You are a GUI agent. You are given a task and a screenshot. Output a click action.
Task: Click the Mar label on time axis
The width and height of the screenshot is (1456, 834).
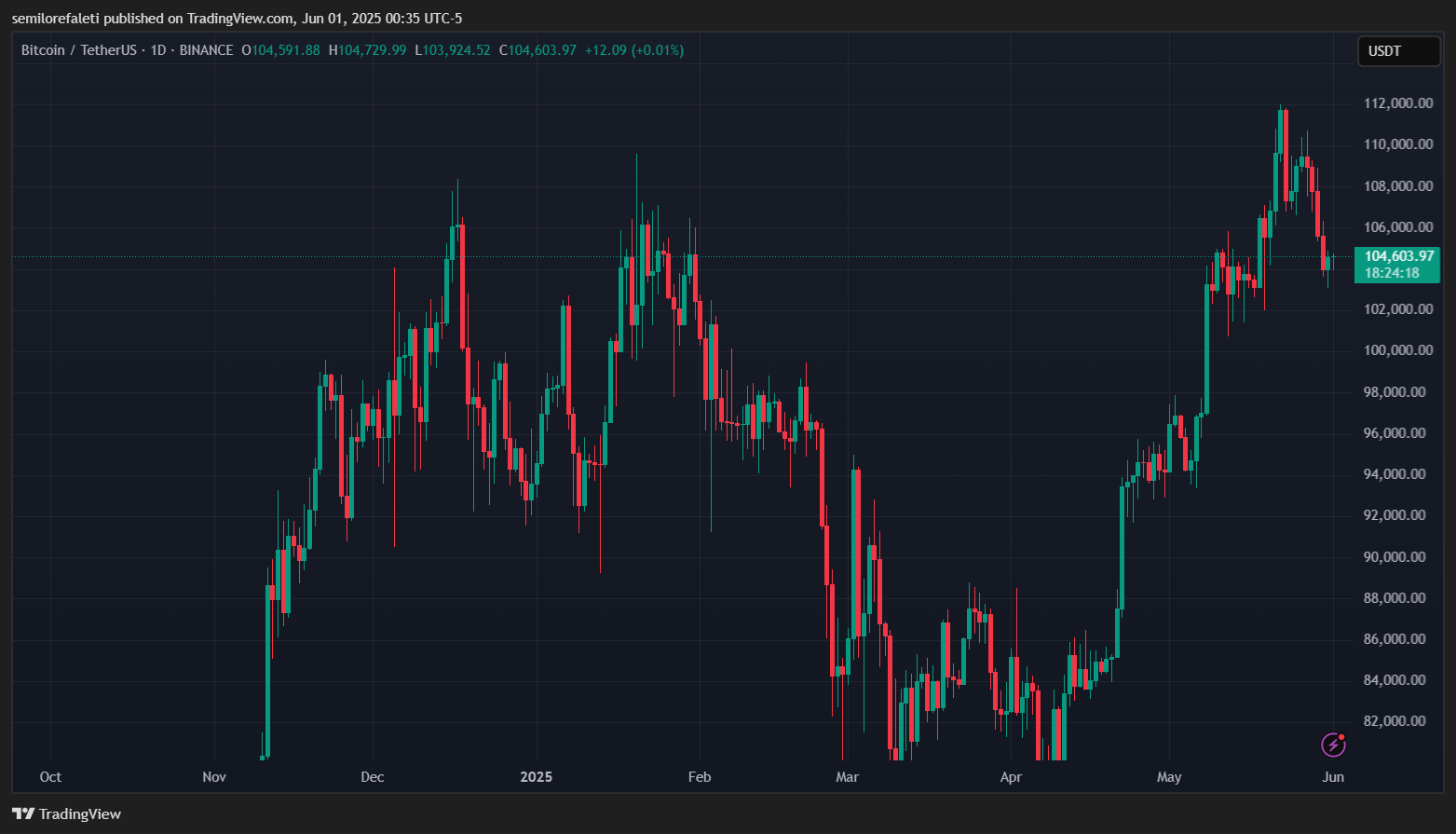click(847, 777)
